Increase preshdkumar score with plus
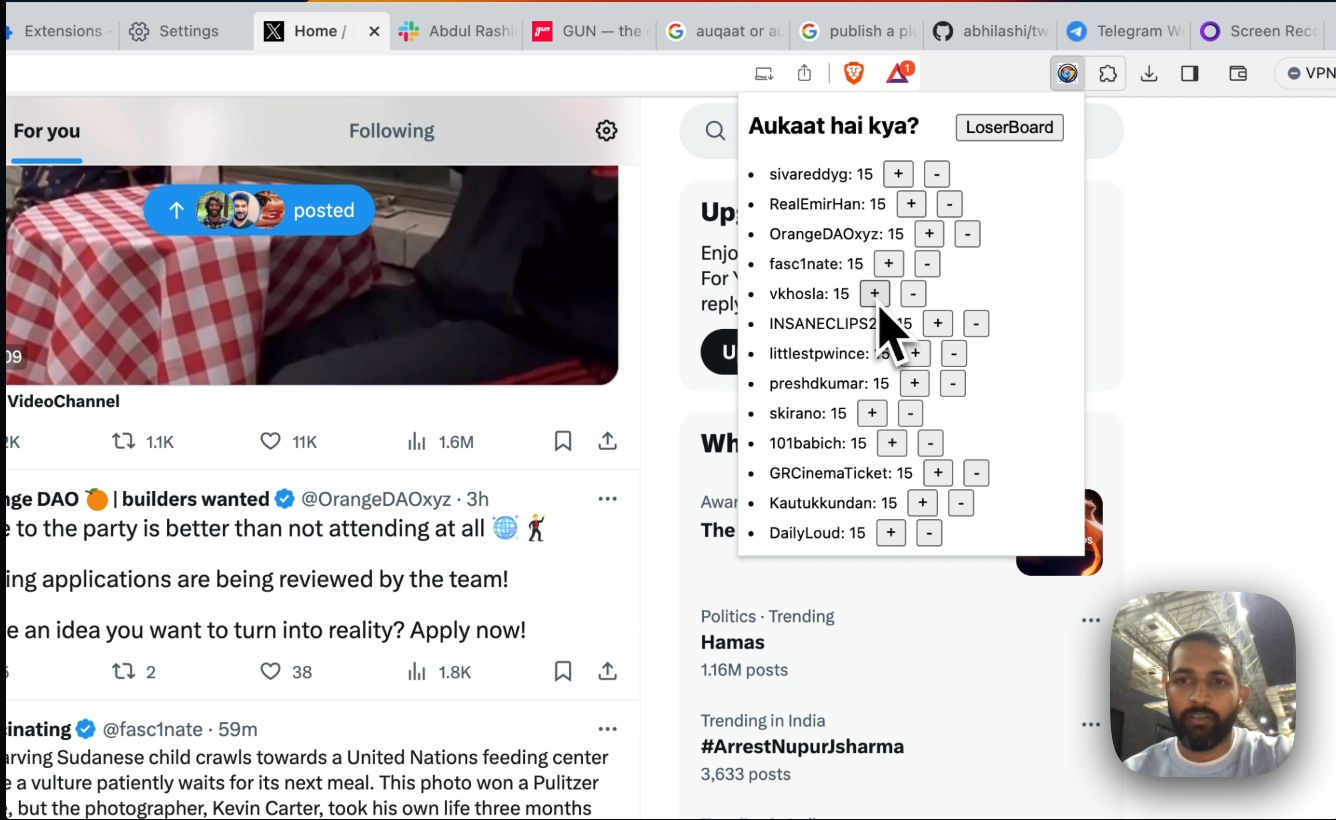 914,383
